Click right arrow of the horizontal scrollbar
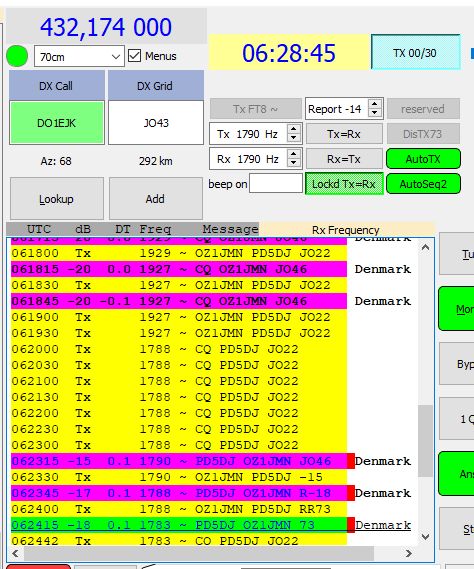 click(x=409, y=553)
